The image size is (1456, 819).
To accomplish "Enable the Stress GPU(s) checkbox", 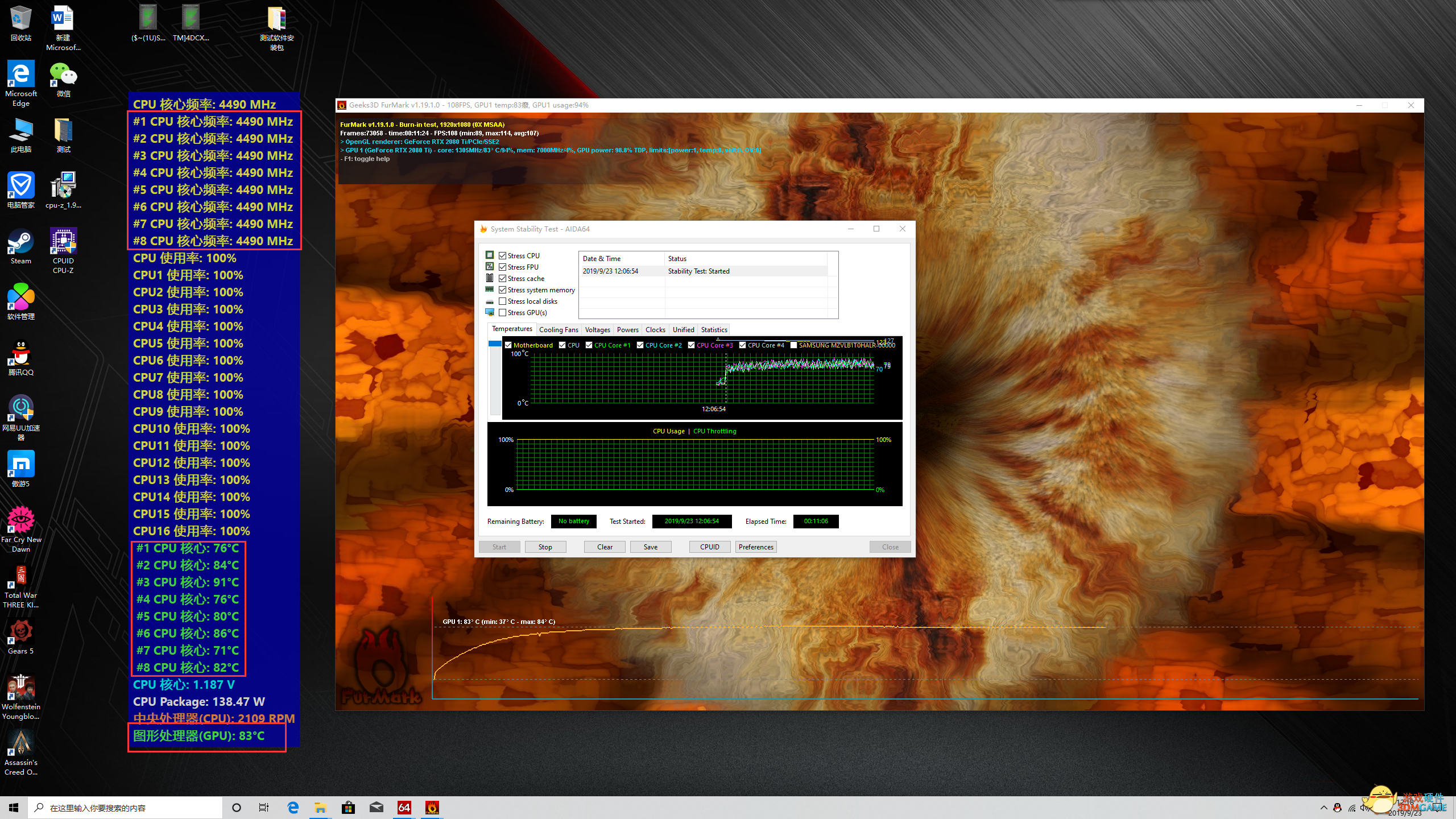I will click(x=503, y=313).
